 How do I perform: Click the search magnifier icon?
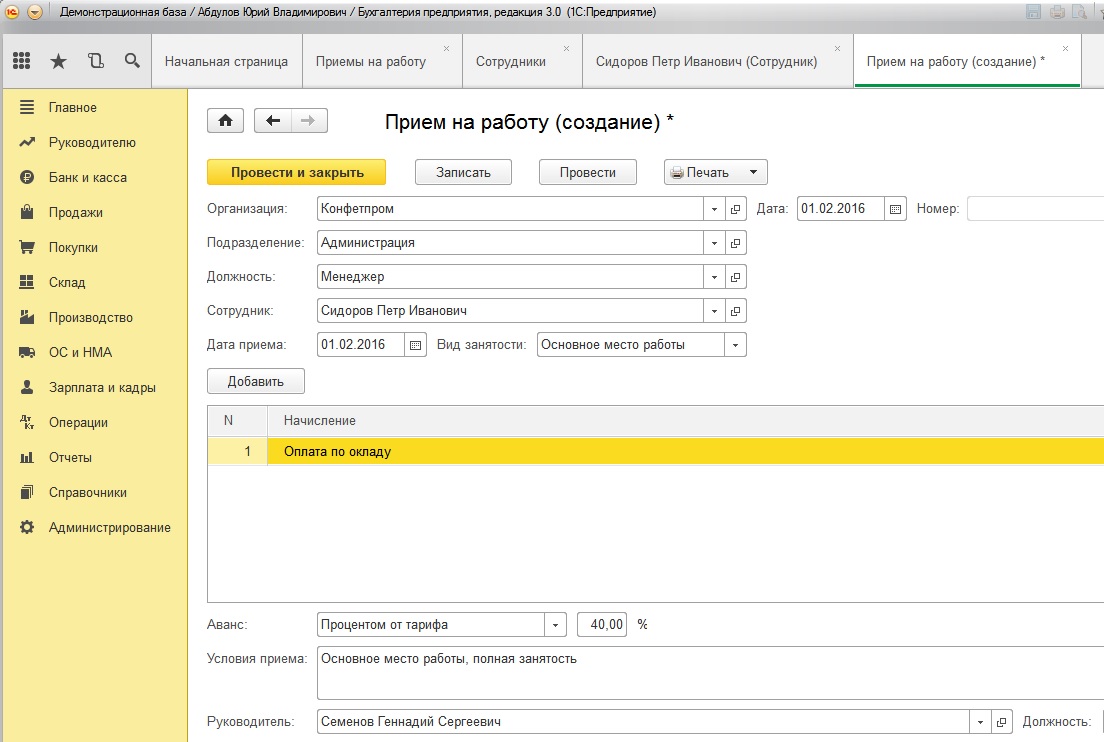tap(132, 61)
